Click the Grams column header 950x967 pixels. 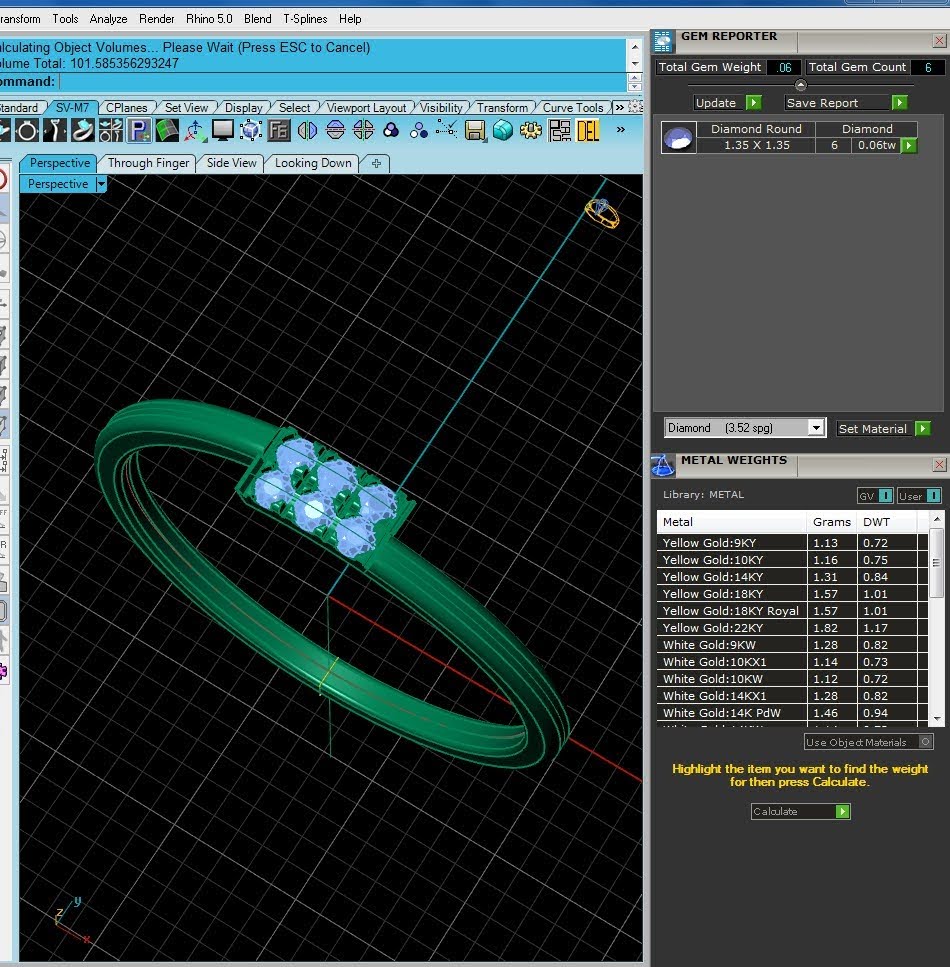point(832,522)
